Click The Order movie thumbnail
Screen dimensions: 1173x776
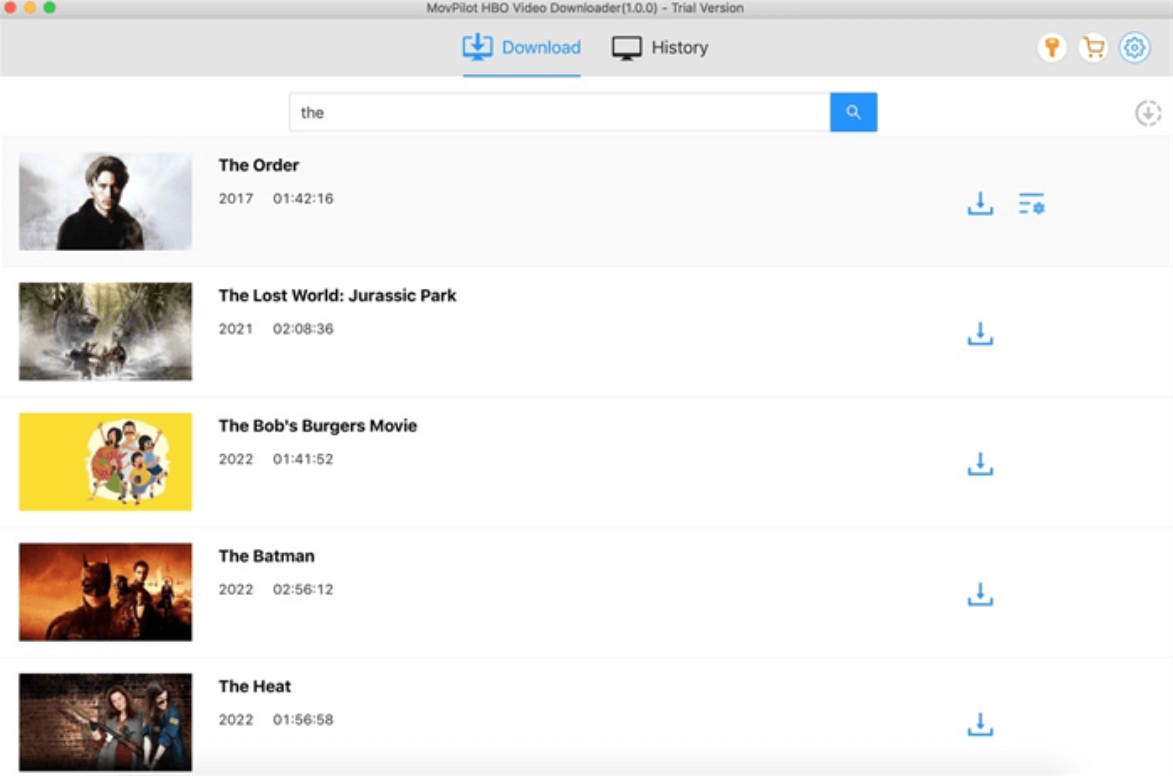[105, 201]
